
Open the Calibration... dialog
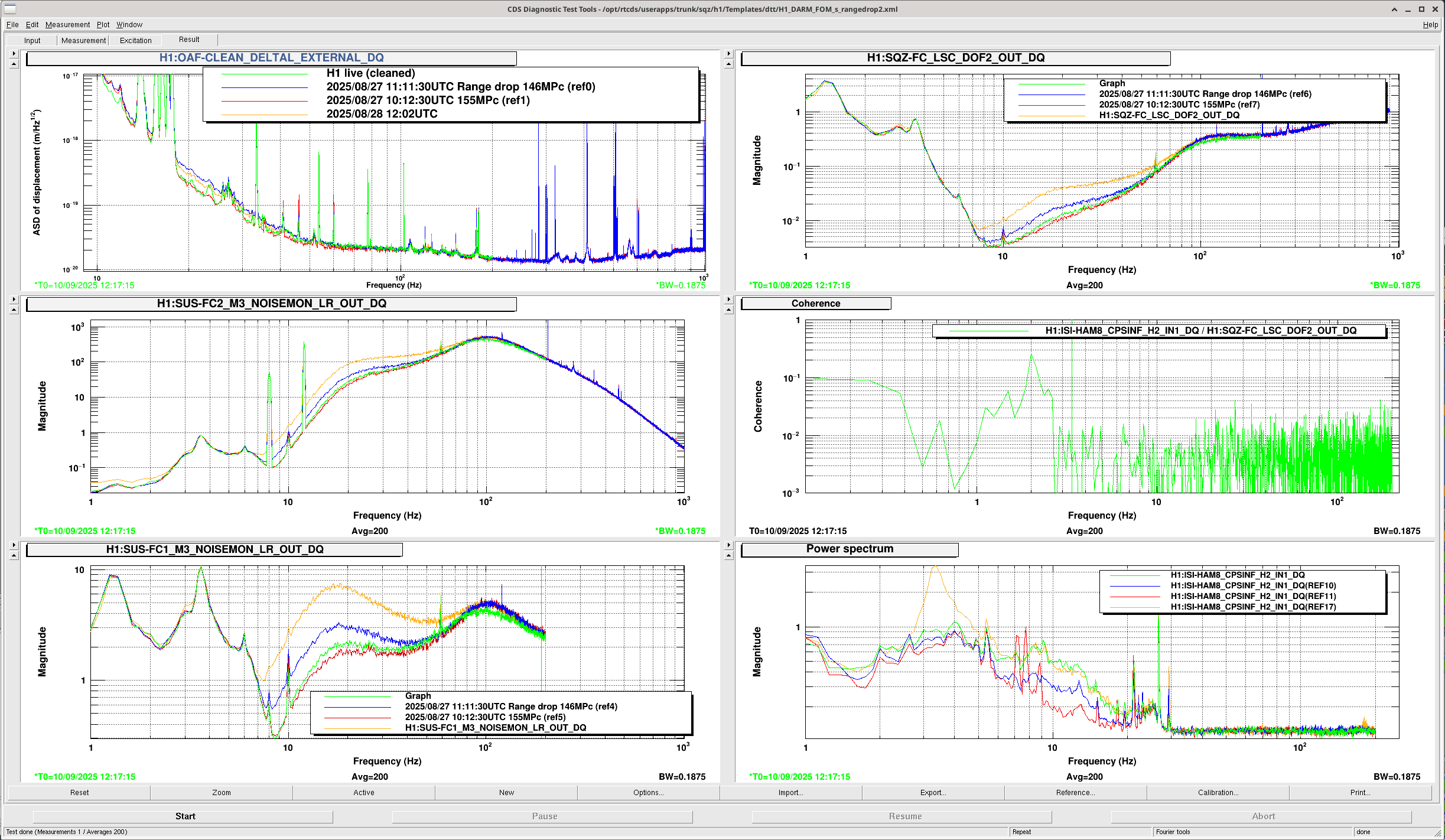click(1218, 793)
